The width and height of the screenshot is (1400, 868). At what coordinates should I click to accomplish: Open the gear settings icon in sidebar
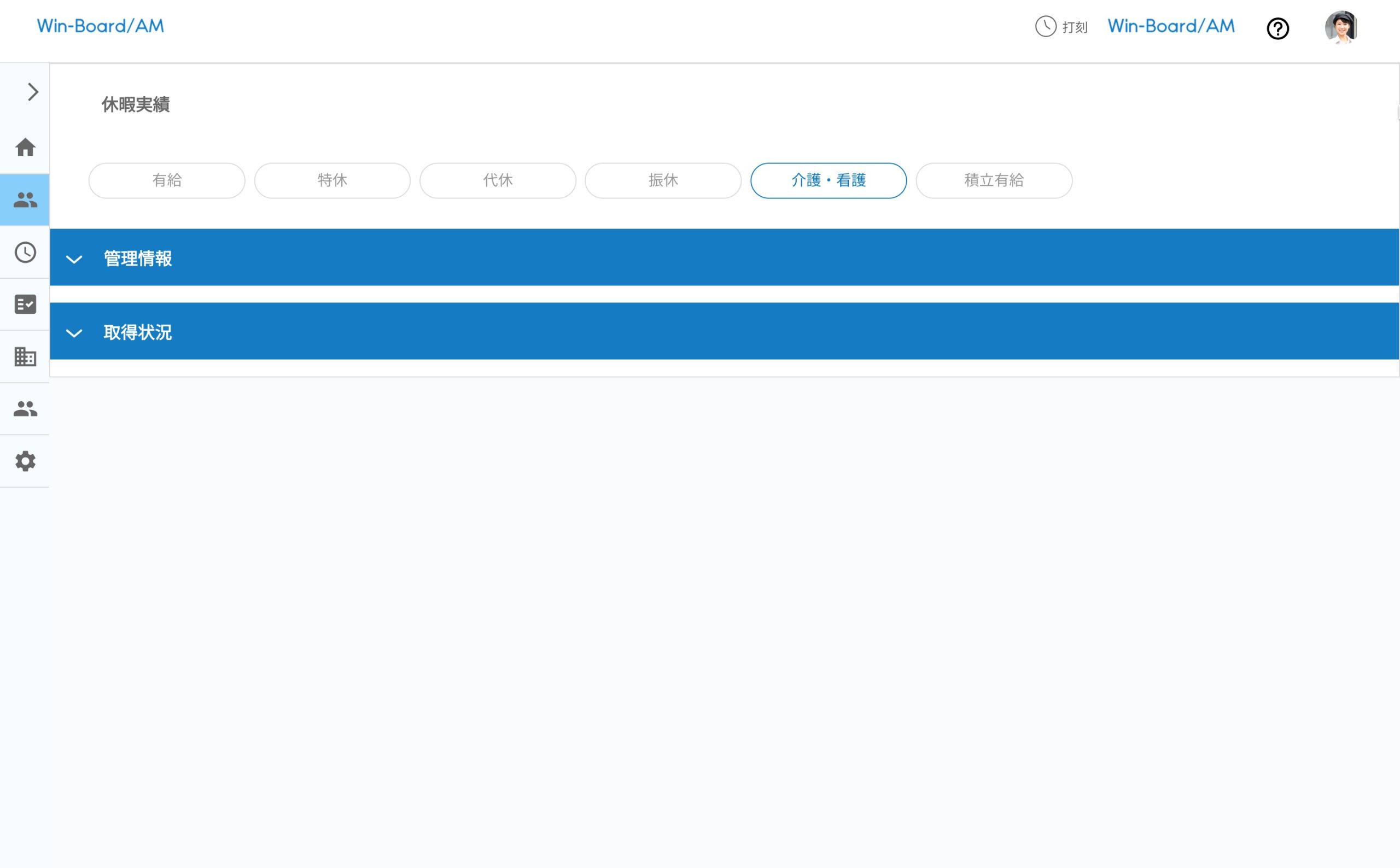point(25,461)
